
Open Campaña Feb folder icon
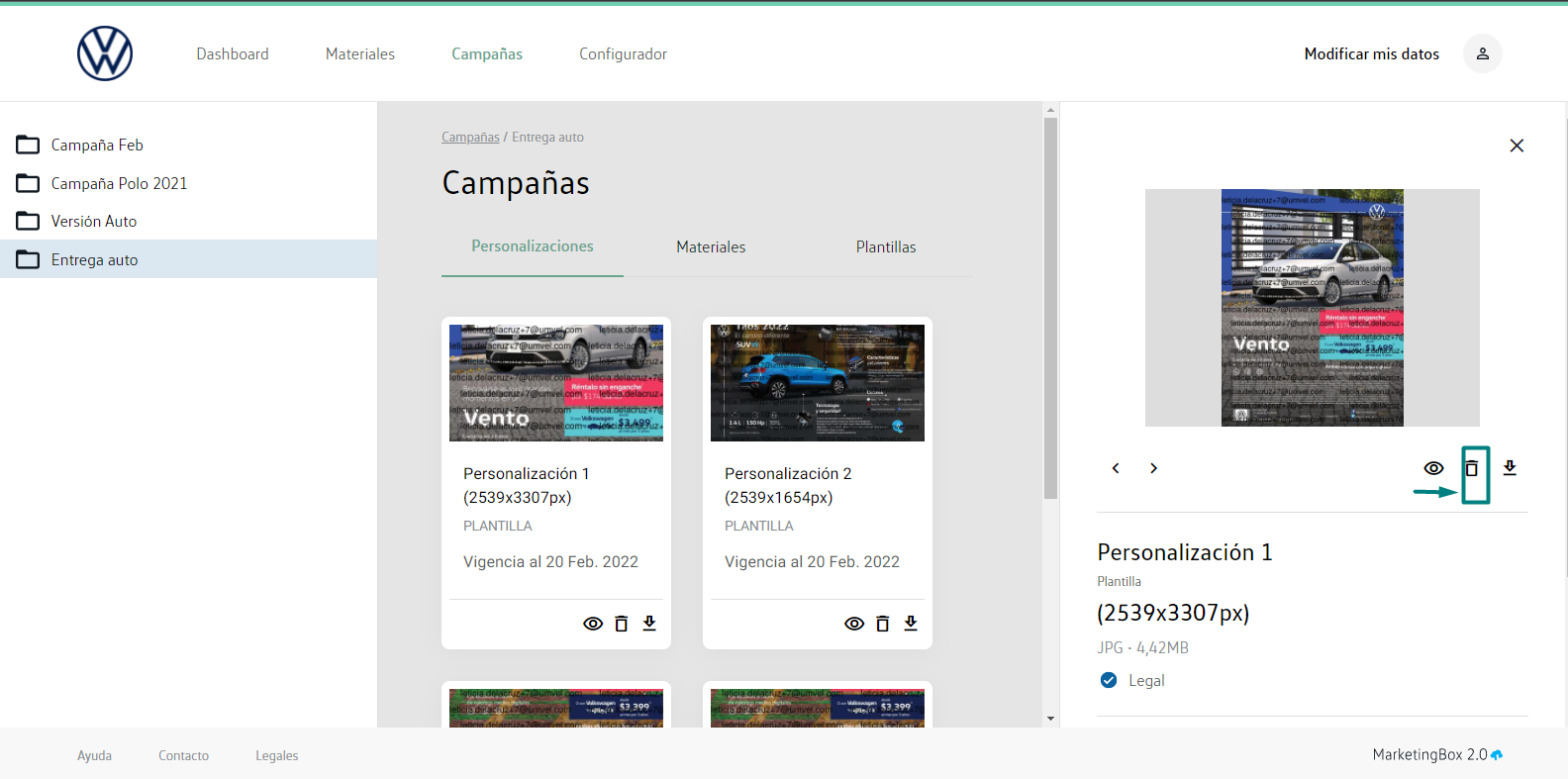click(28, 145)
